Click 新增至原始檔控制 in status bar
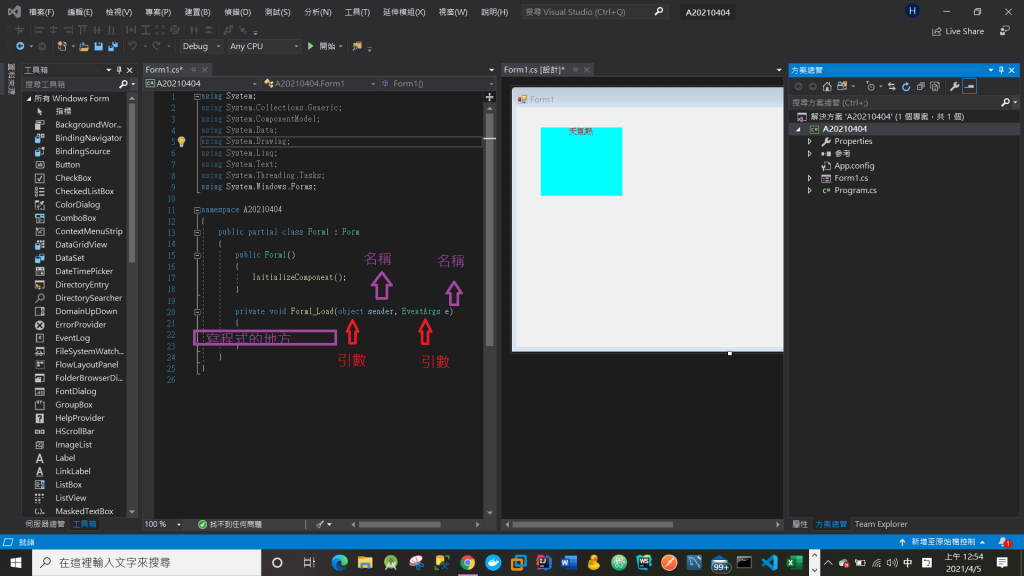This screenshot has width=1024, height=576. tap(943, 542)
